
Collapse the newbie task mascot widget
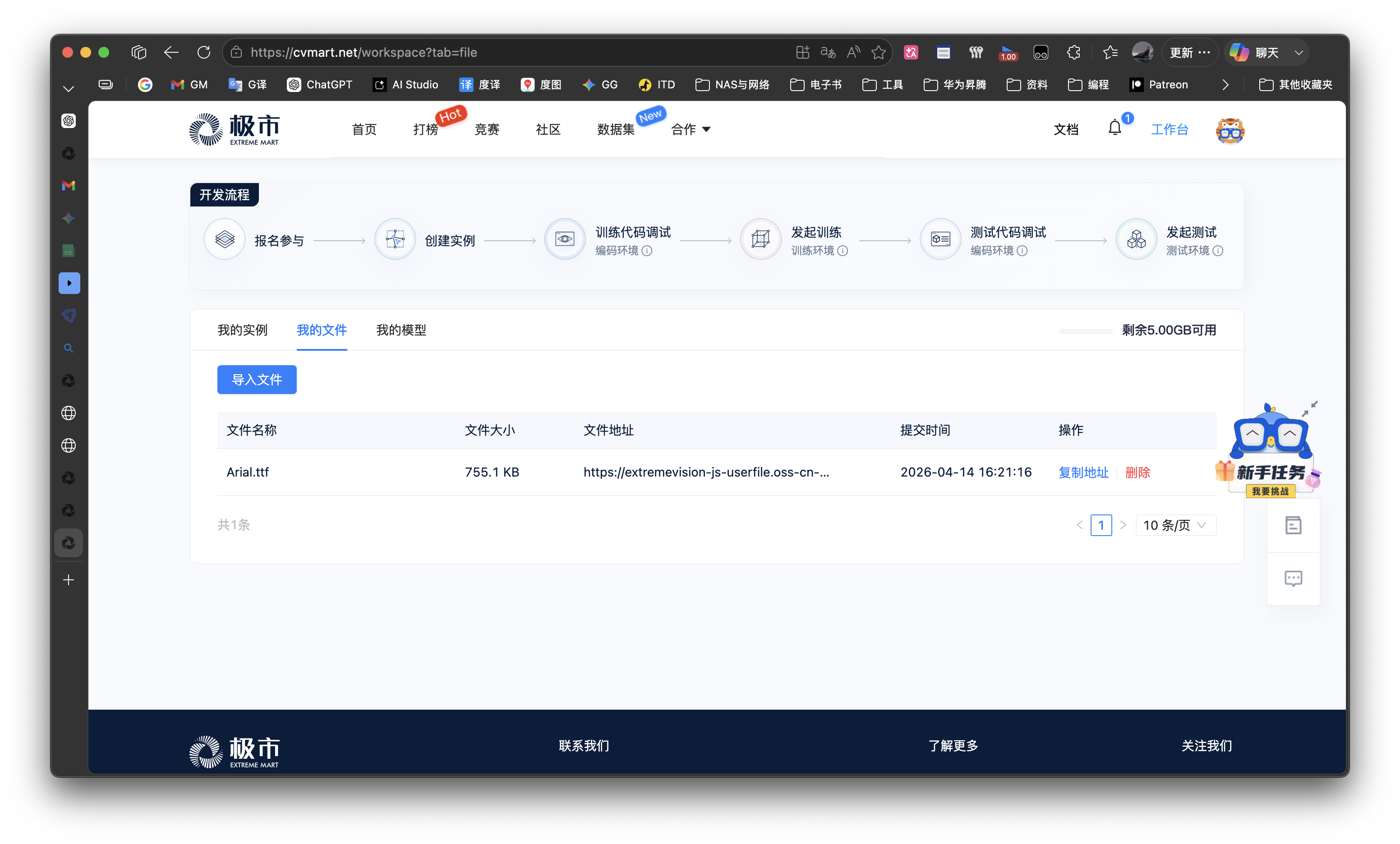(x=1309, y=408)
